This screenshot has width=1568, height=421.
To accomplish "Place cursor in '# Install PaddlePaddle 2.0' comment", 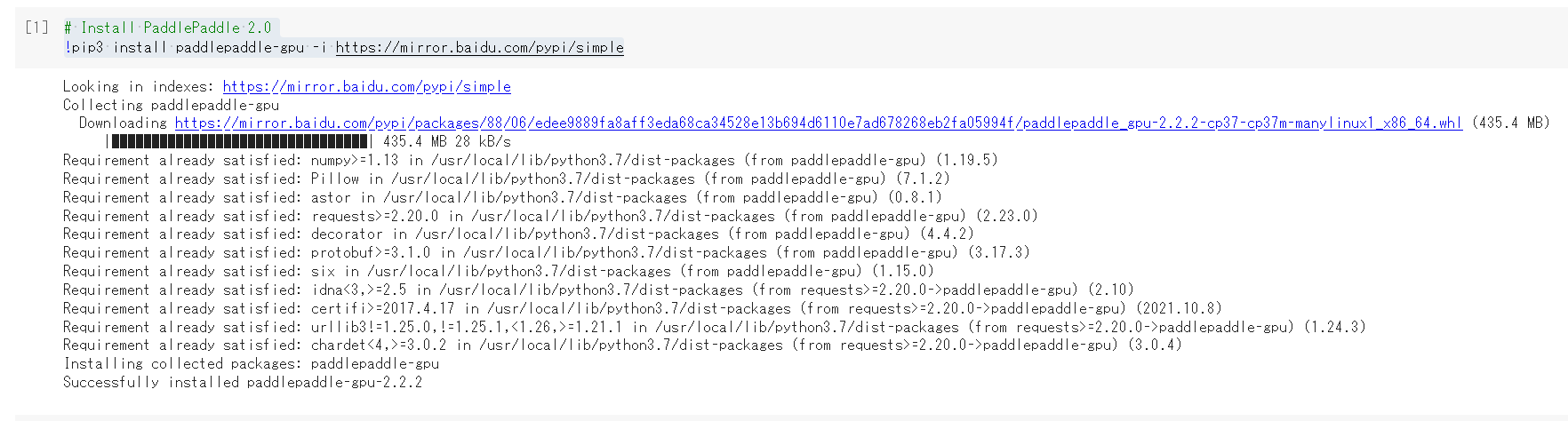I will (168, 28).
